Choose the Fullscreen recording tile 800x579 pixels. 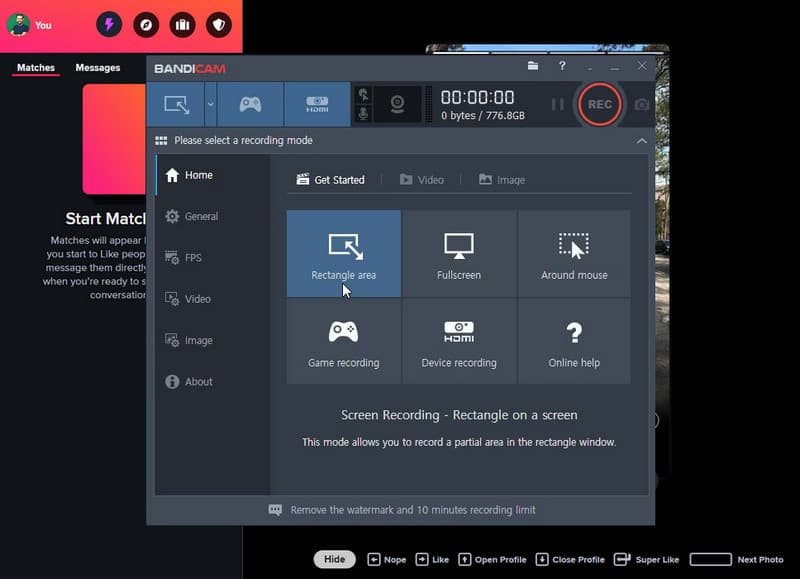459,254
